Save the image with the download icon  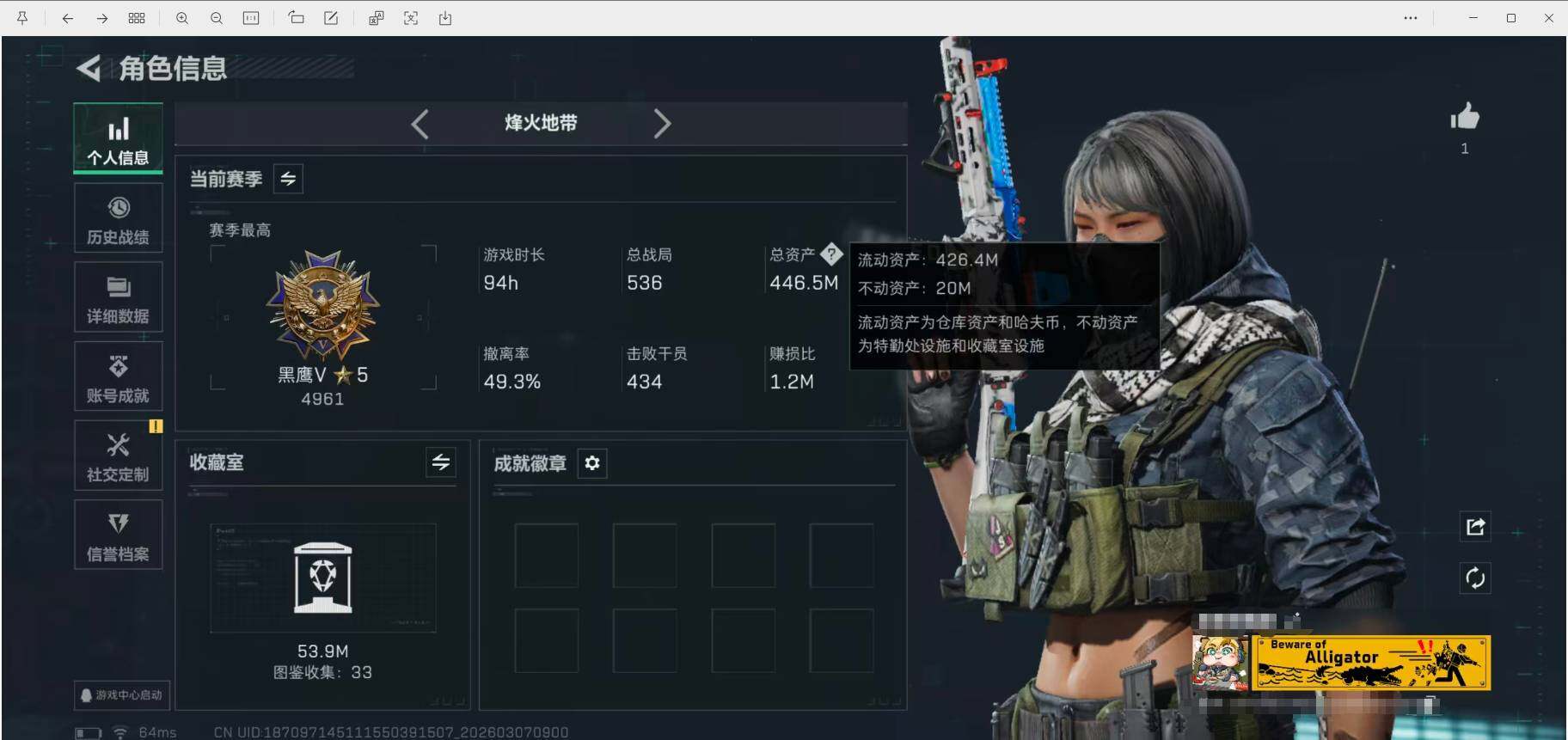point(445,18)
